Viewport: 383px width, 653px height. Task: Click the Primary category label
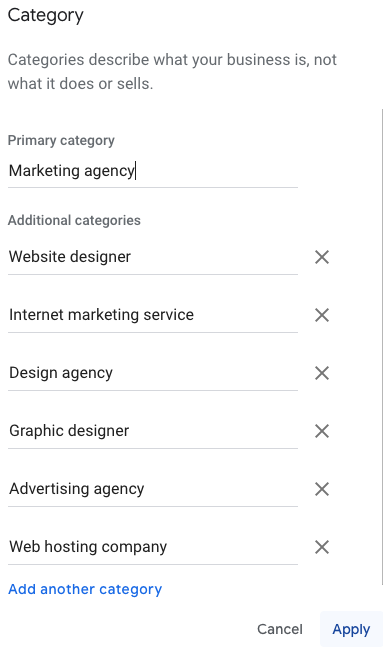click(x=61, y=140)
